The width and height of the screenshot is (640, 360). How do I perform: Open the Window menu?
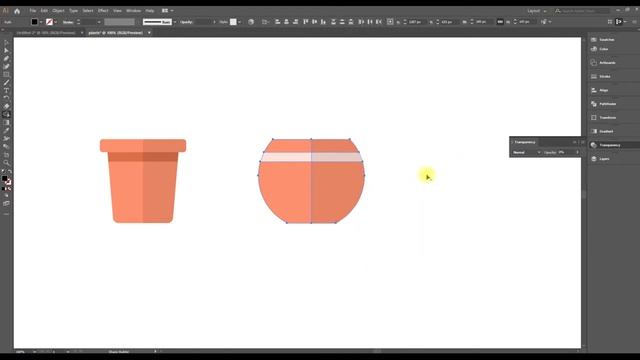(x=133, y=11)
